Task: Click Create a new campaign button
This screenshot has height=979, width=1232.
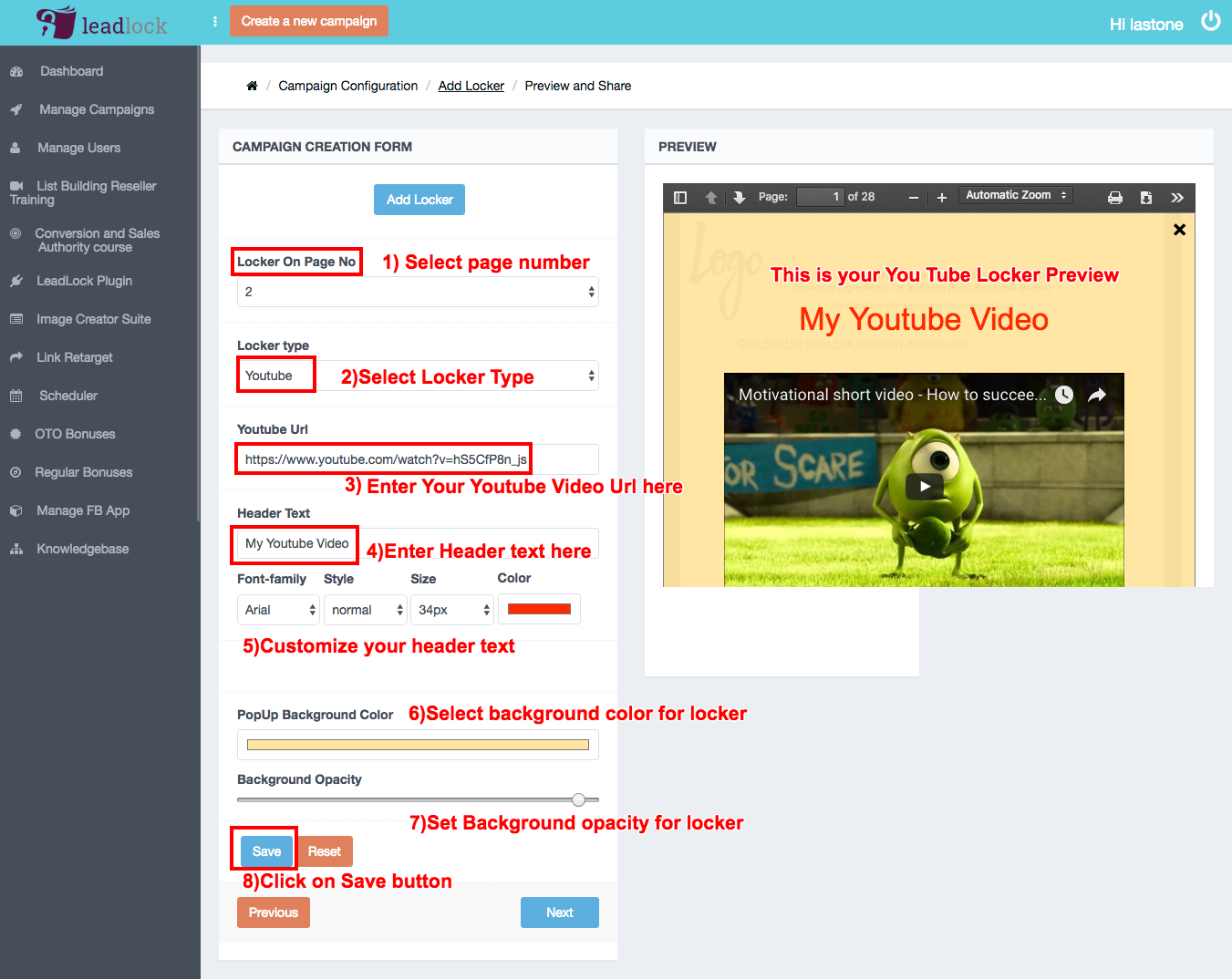Action: click(x=308, y=21)
